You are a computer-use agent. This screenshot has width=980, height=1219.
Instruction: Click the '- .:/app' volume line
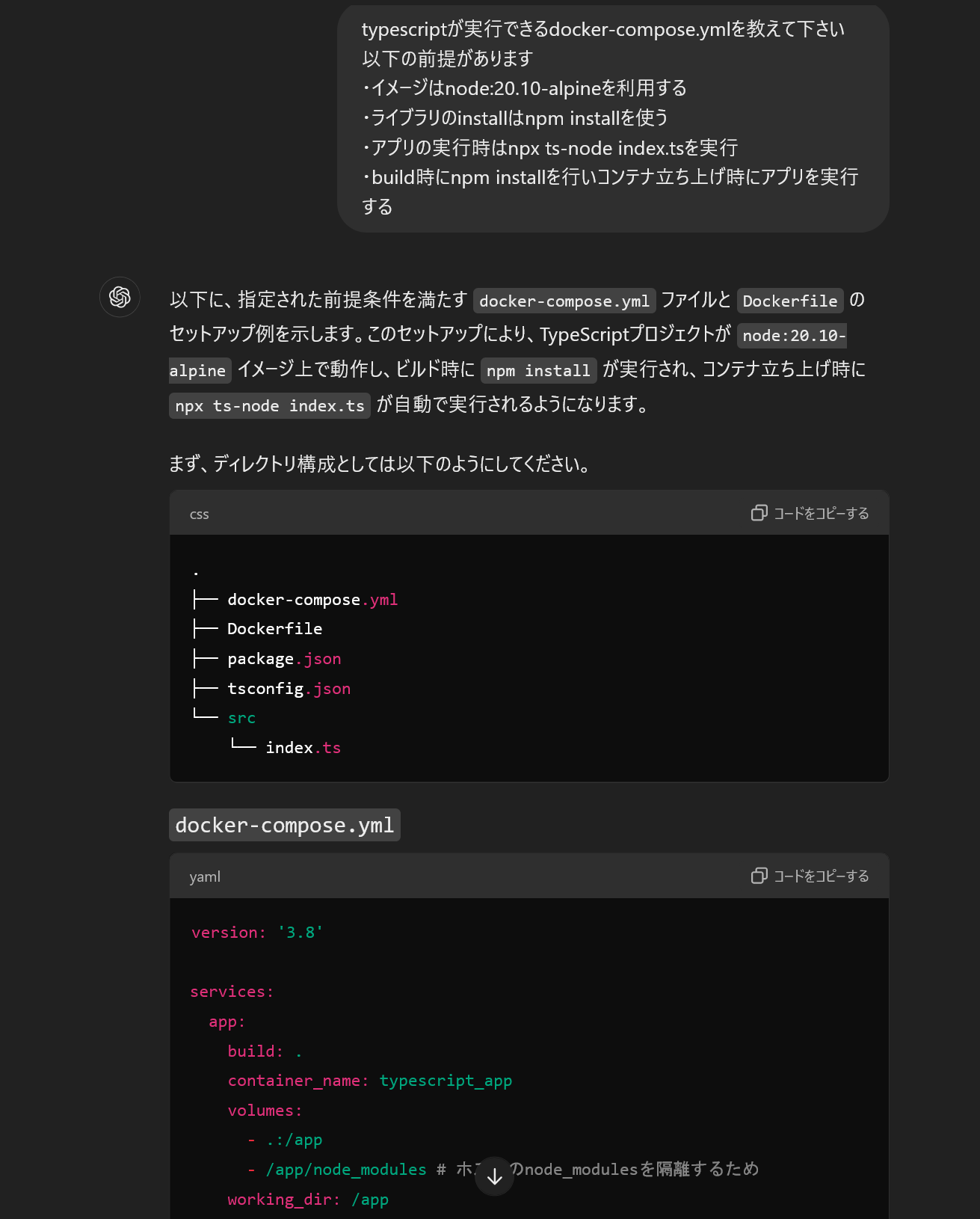(x=285, y=1140)
